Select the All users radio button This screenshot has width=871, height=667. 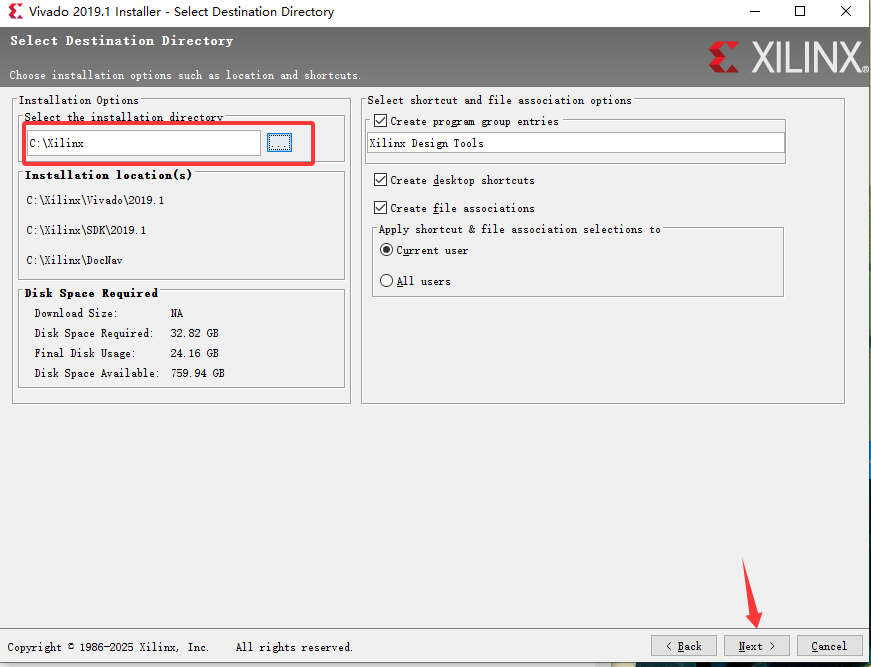coord(387,280)
